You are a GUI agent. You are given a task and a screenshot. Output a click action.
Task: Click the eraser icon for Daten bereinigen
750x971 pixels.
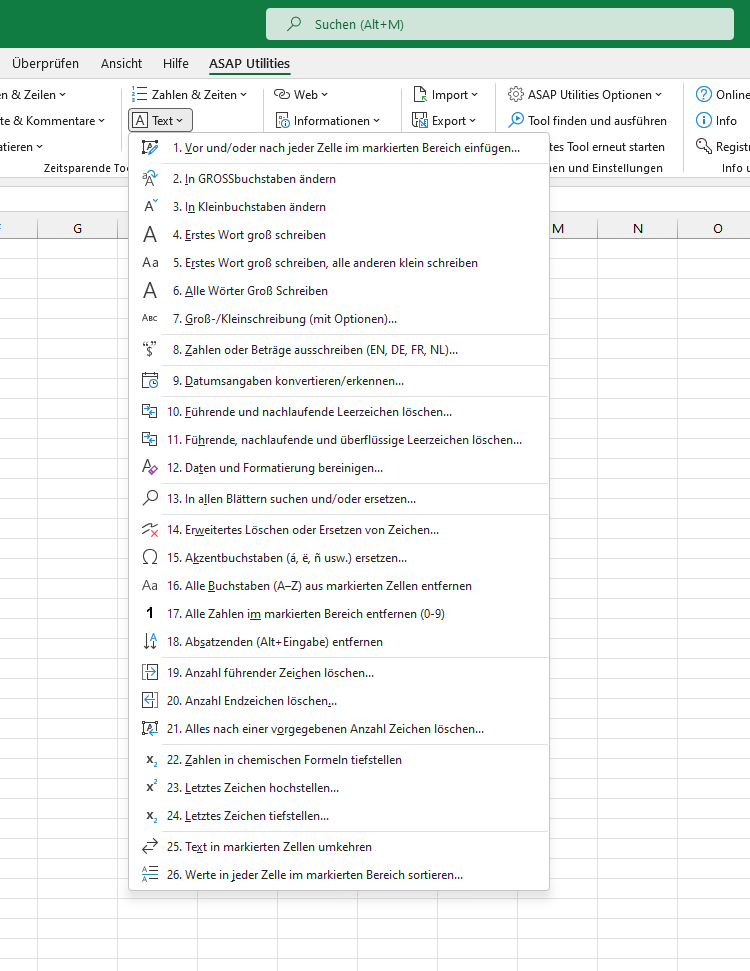pyautogui.click(x=150, y=468)
